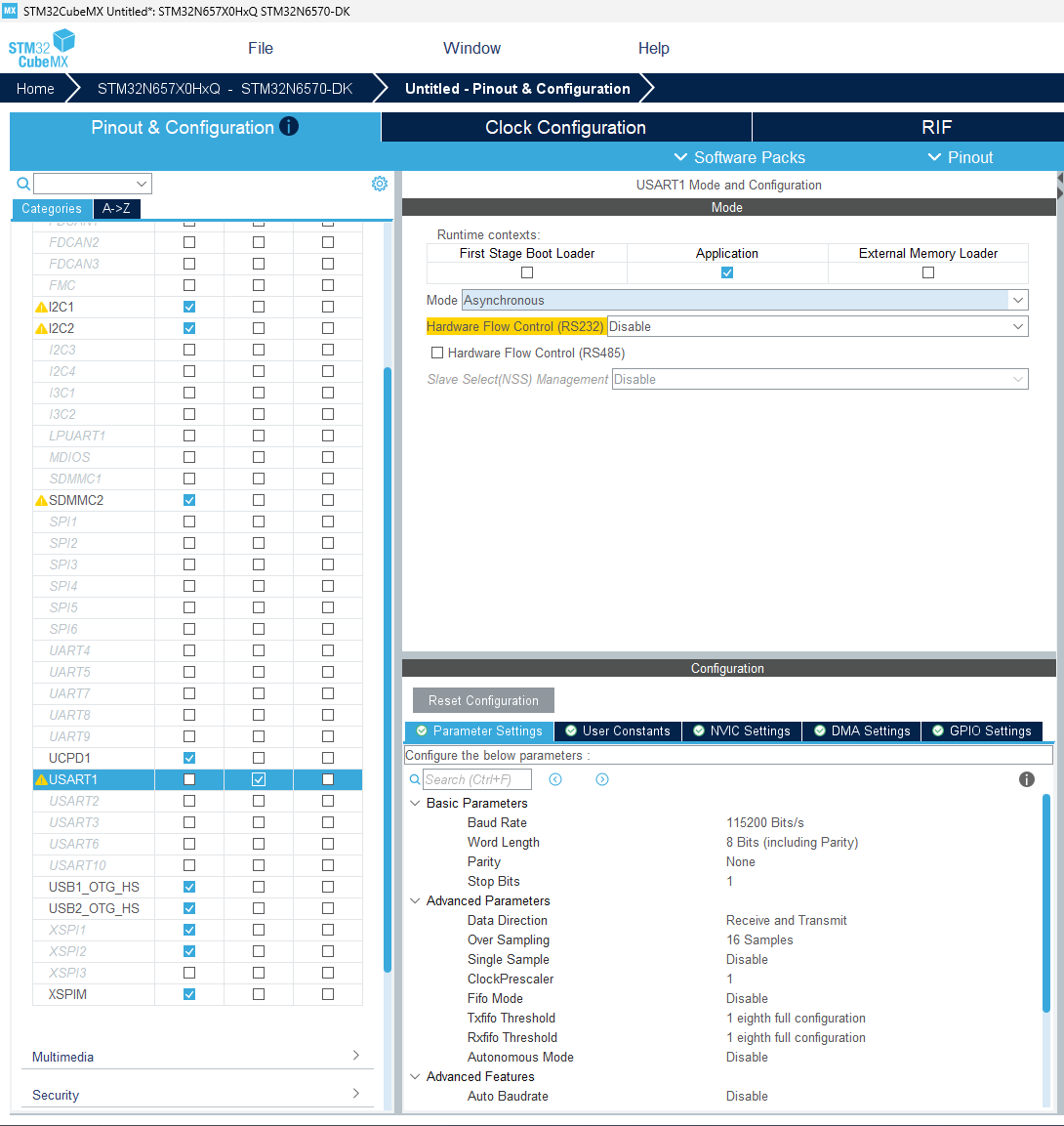
Task: Collapse the Advanced Parameters group
Action: coord(415,900)
